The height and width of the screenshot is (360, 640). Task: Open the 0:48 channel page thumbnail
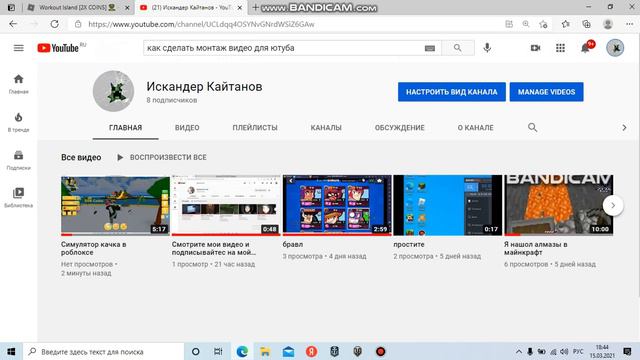point(226,205)
